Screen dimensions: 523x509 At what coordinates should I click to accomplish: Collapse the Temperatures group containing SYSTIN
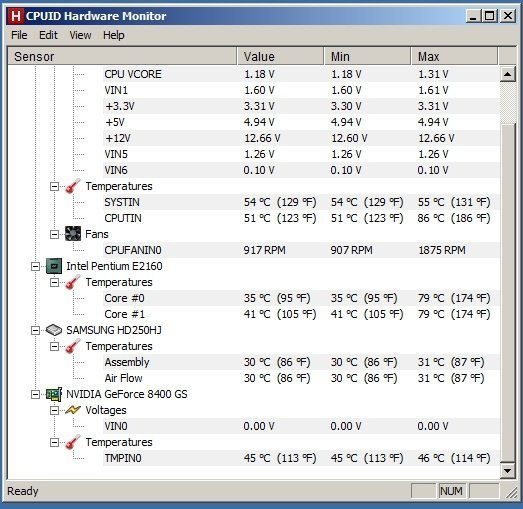[x=54, y=186]
